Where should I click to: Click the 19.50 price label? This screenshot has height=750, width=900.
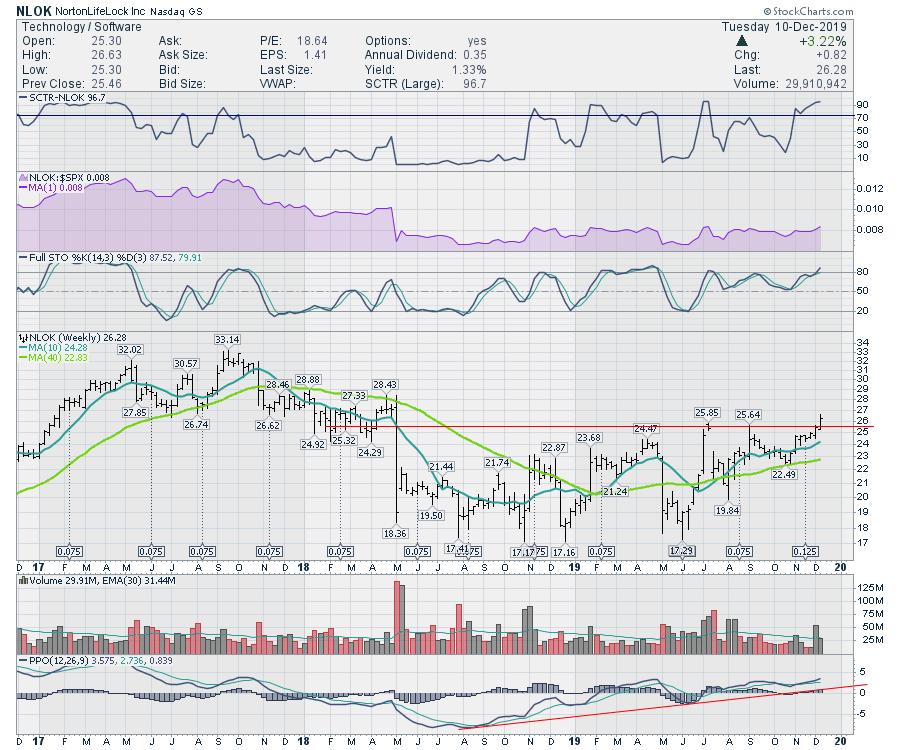tap(431, 515)
